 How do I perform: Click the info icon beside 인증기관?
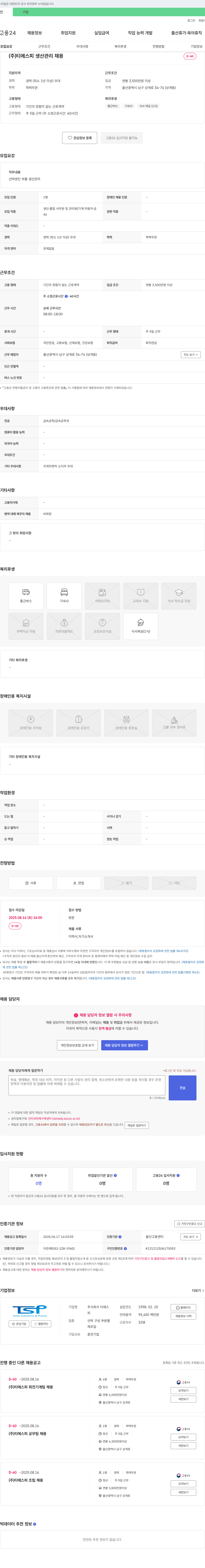120,1237
